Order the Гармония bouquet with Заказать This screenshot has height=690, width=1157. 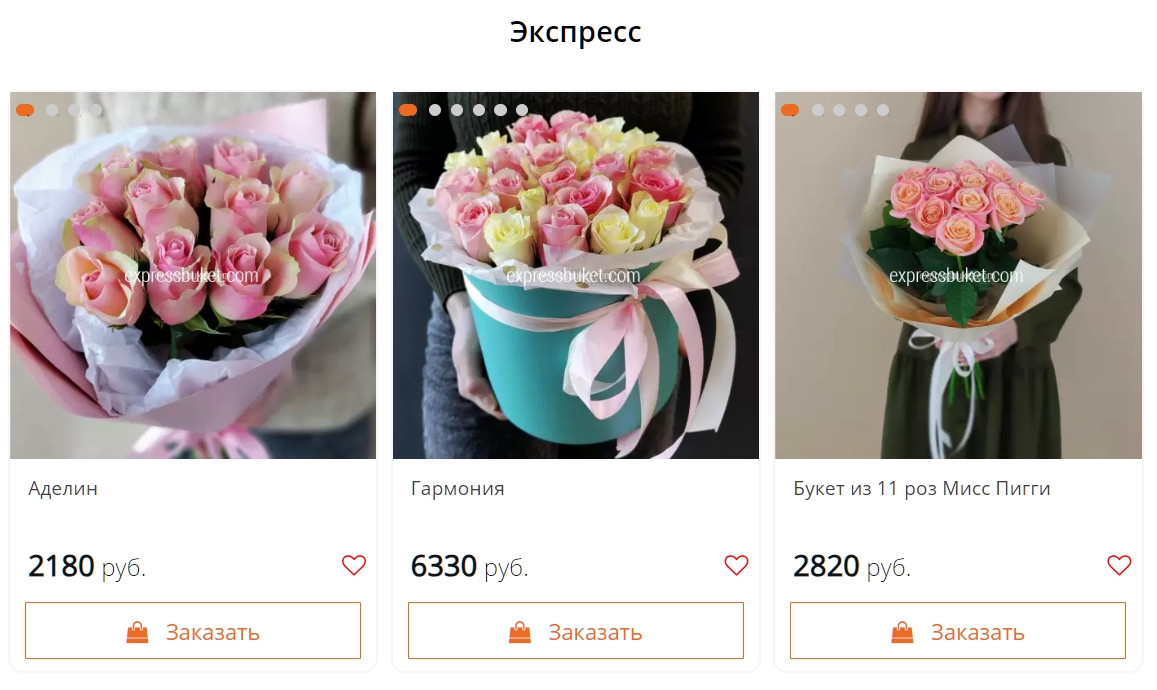[x=576, y=630]
